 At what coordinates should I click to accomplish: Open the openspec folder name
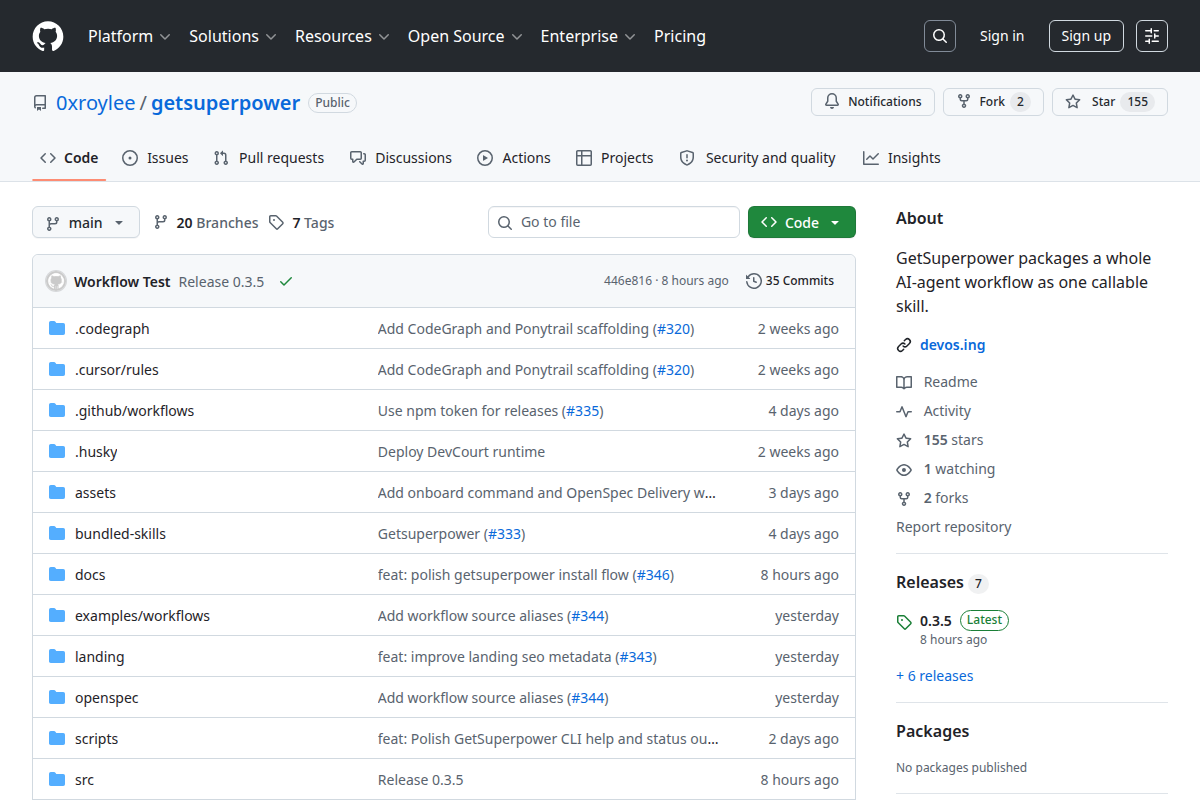pyautogui.click(x=107, y=698)
